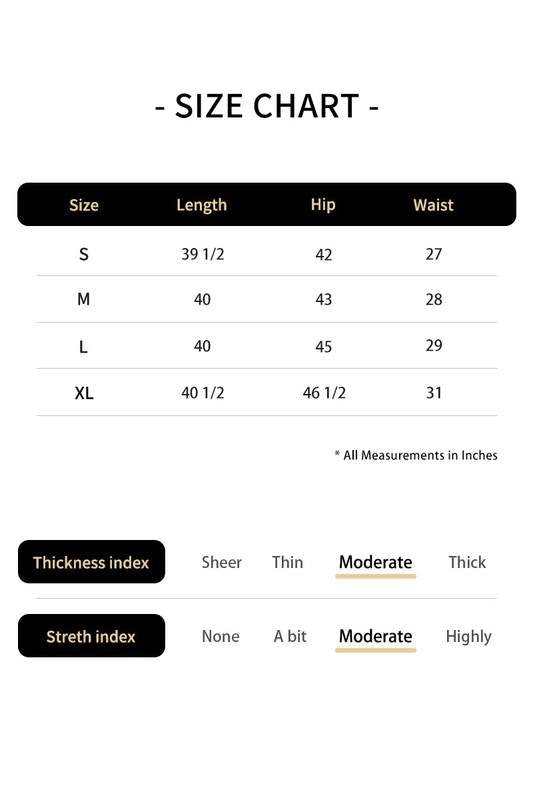Choose Thick thickness option
533x800 pixels.
pos(467,562)
